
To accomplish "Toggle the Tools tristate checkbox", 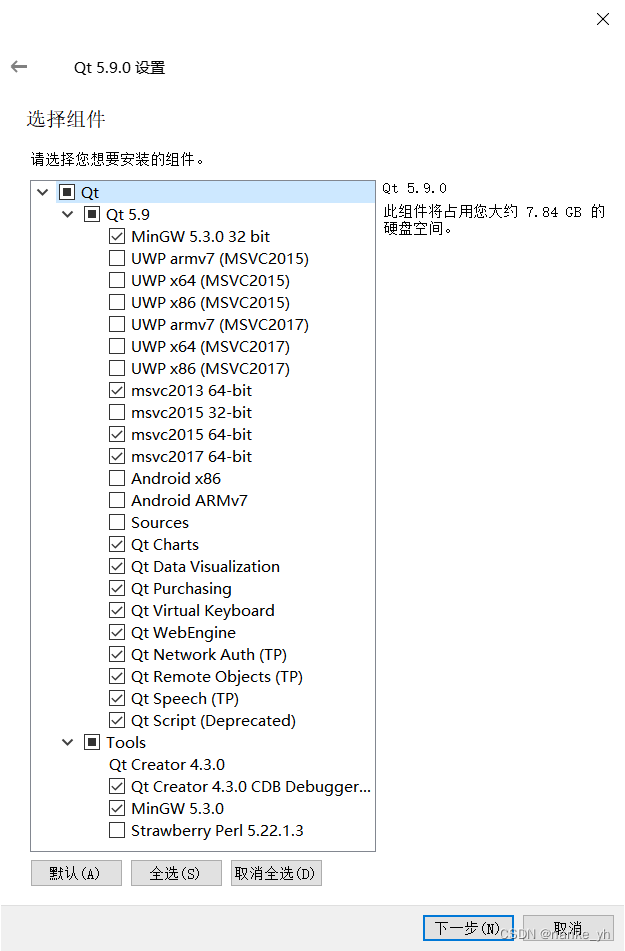I will pyautogui.click(x=92, y=742).
